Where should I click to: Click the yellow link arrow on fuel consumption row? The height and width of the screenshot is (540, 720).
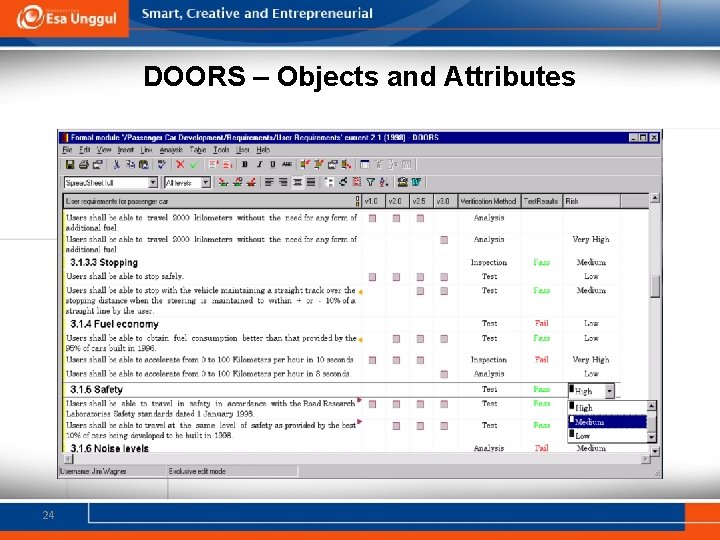pos(360,340)
